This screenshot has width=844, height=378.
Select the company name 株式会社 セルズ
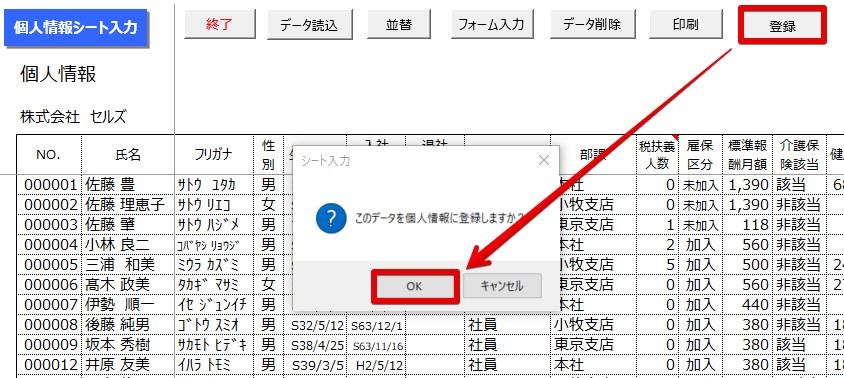(x=73, y=116)
